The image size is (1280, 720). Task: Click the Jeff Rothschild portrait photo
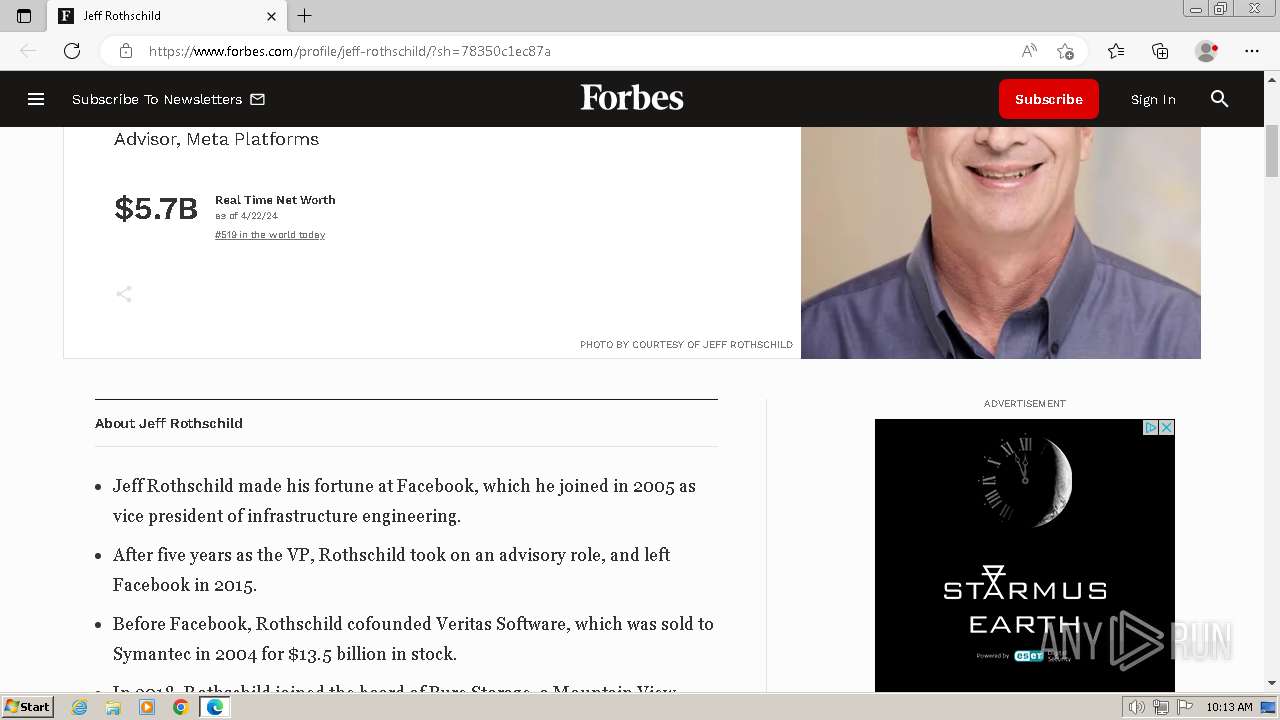coord(1001,242)
